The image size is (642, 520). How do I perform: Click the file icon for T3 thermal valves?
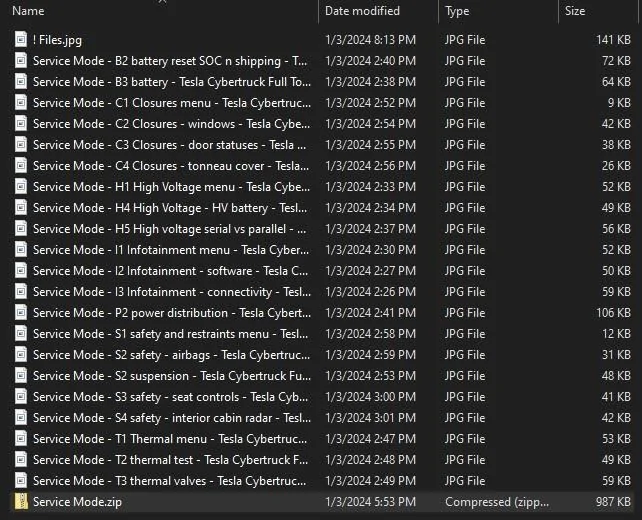point(21,481)
